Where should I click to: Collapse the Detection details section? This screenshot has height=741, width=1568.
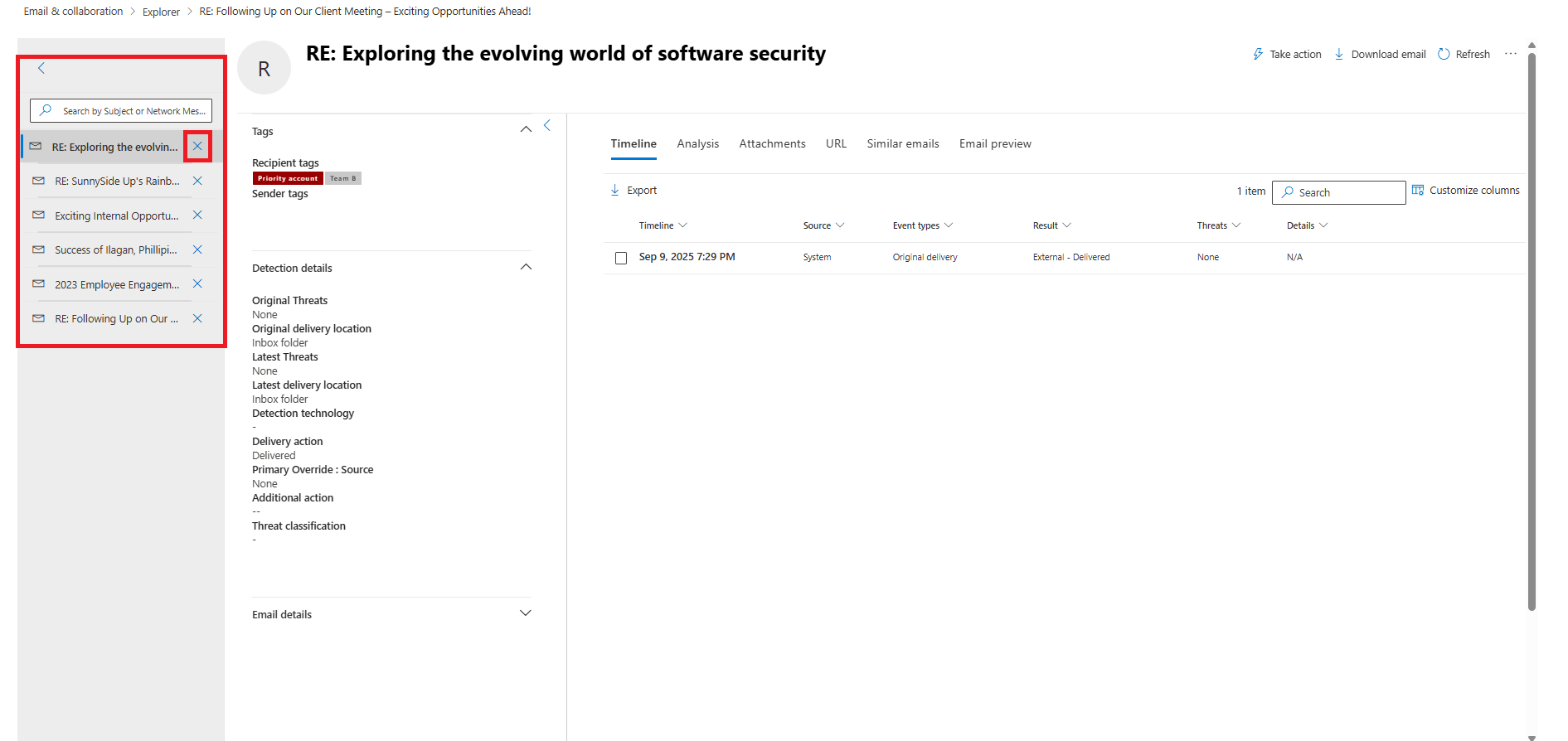[x=526, y=267]
